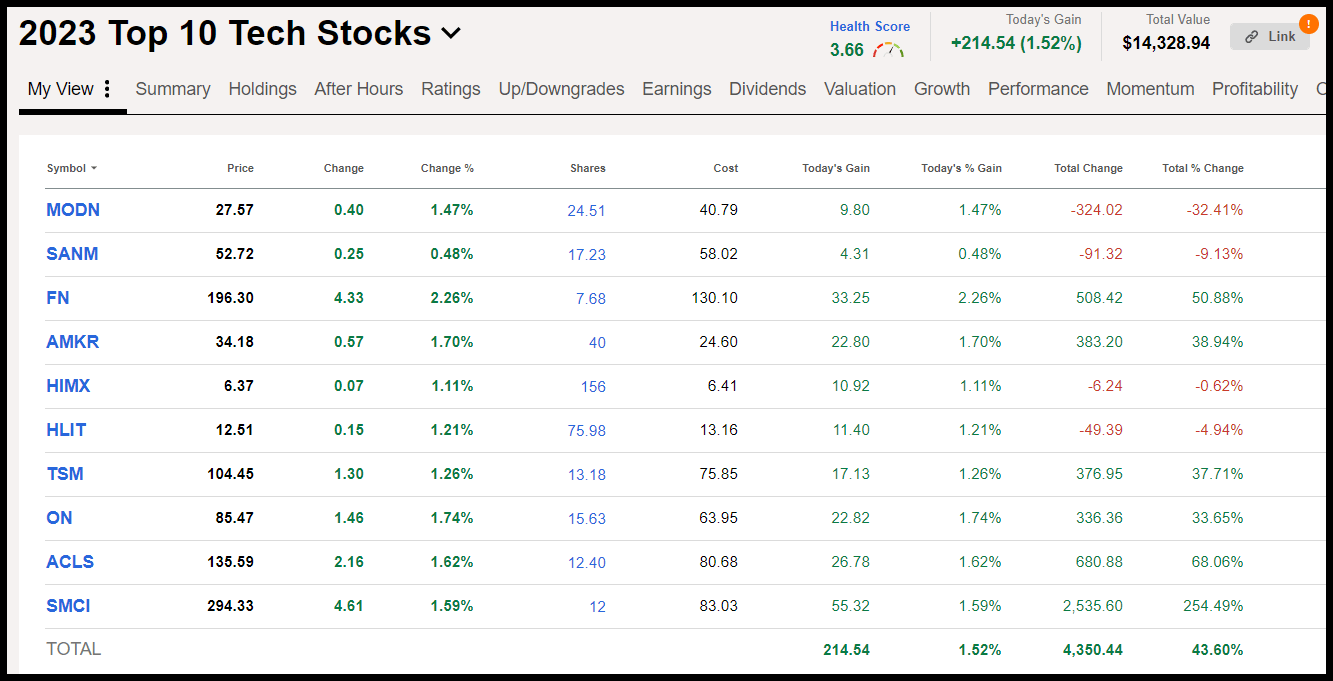This screenshot has height=681, width=1333.
Task: Sort by the Total % Change column header
Action: tap(1202, 169)
